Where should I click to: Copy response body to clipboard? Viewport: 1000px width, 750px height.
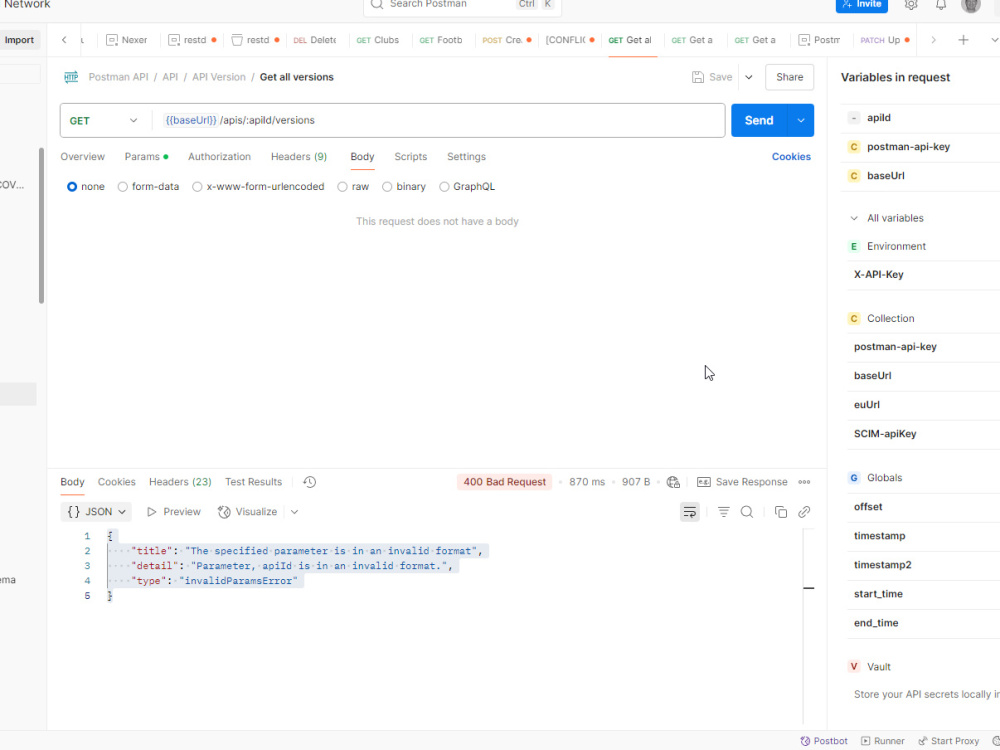pos(781,512)
